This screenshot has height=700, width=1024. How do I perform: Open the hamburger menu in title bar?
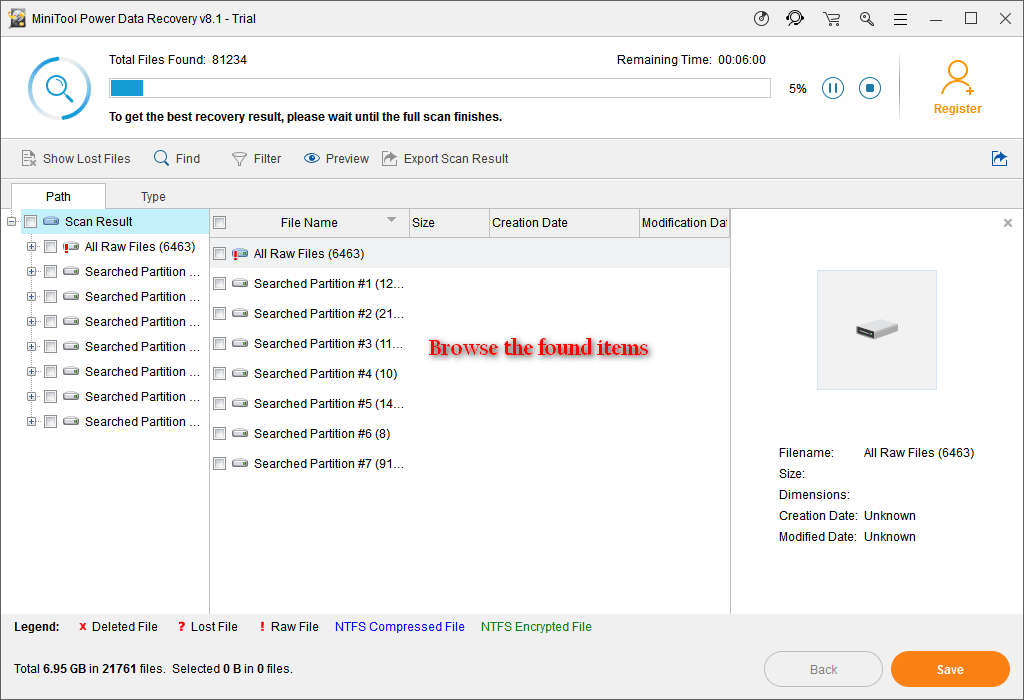(901, 20)
